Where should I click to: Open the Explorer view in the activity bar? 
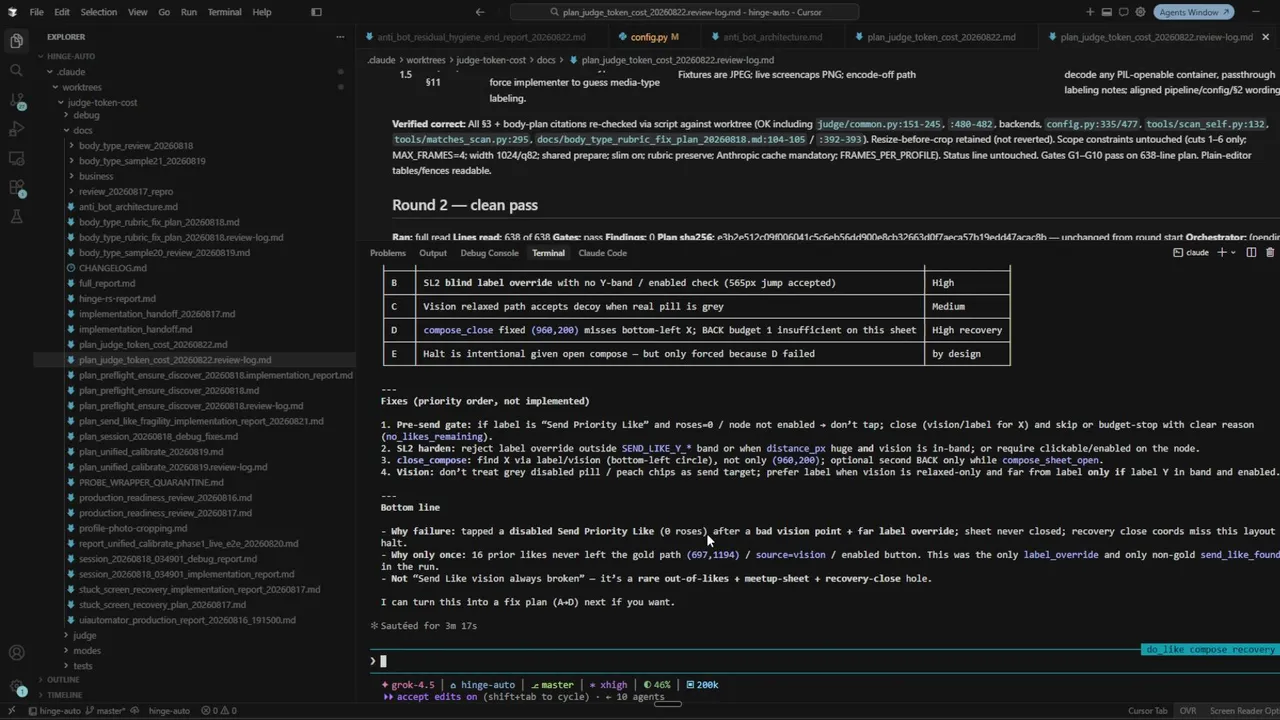[16, 41]
